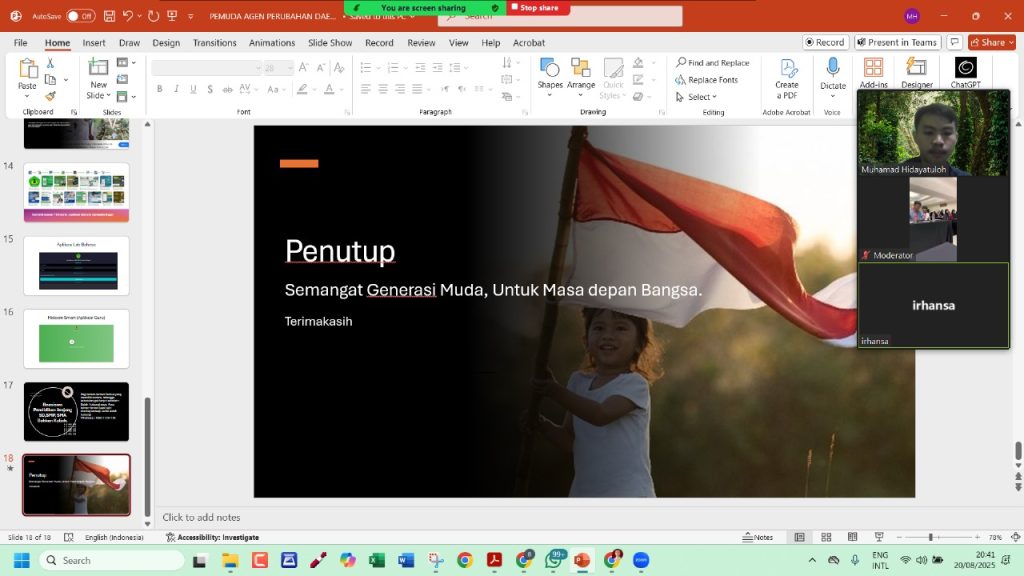Select slide 15 thumbnail in the slide panel

[76, 265]
